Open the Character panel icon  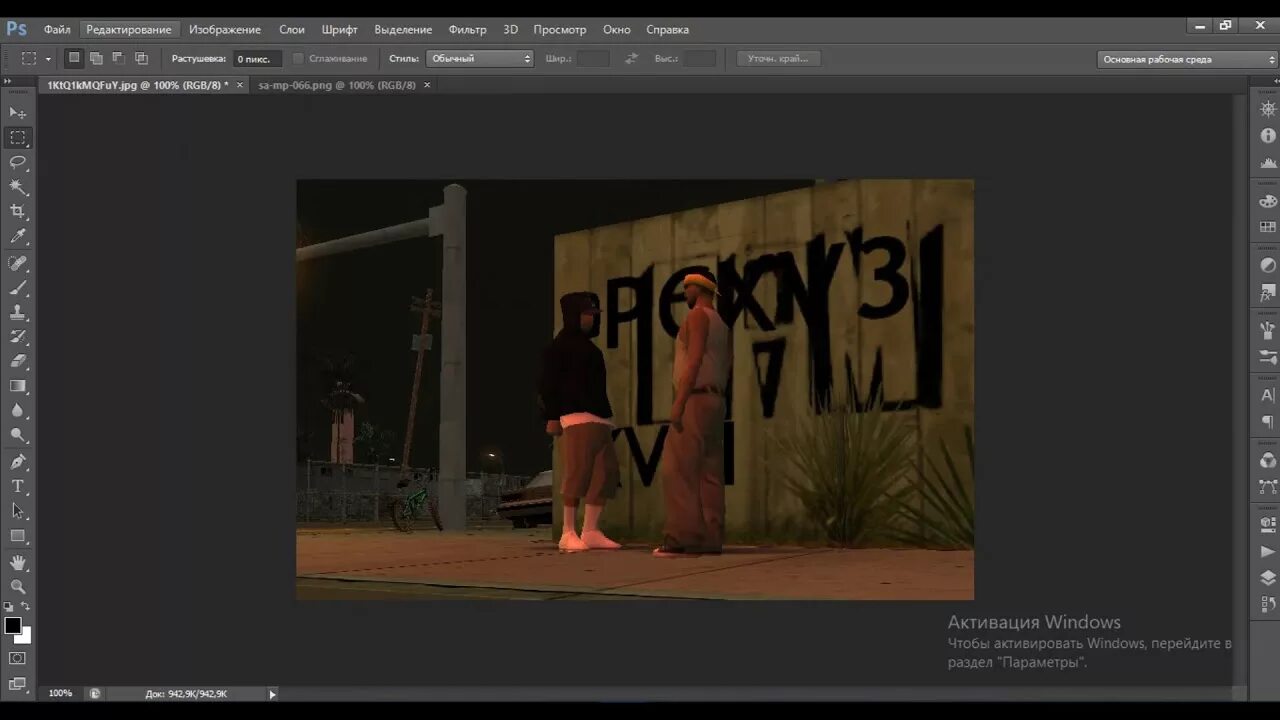(1268, 396)
